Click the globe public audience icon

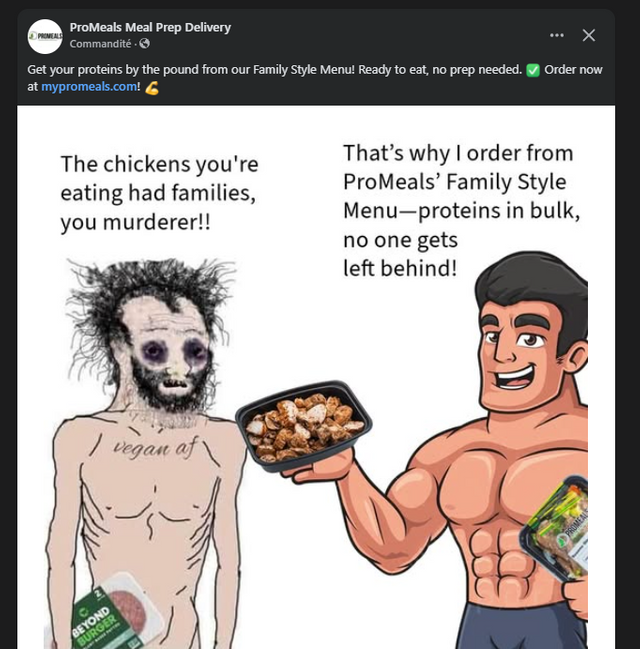(x=144, y=43)
